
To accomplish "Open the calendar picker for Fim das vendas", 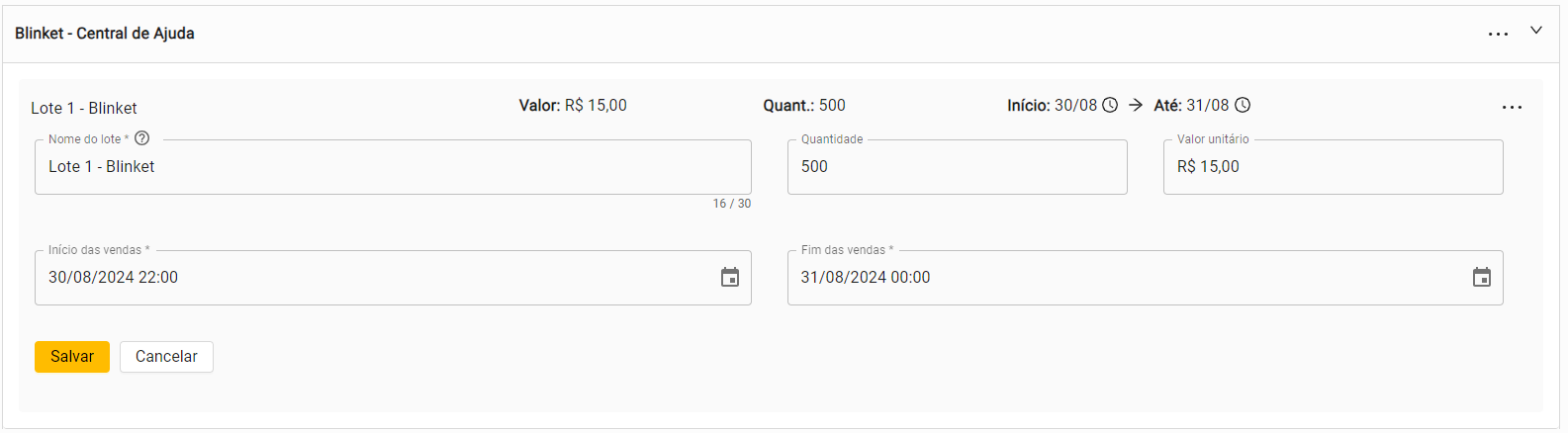I will [x=1482, y=278].
